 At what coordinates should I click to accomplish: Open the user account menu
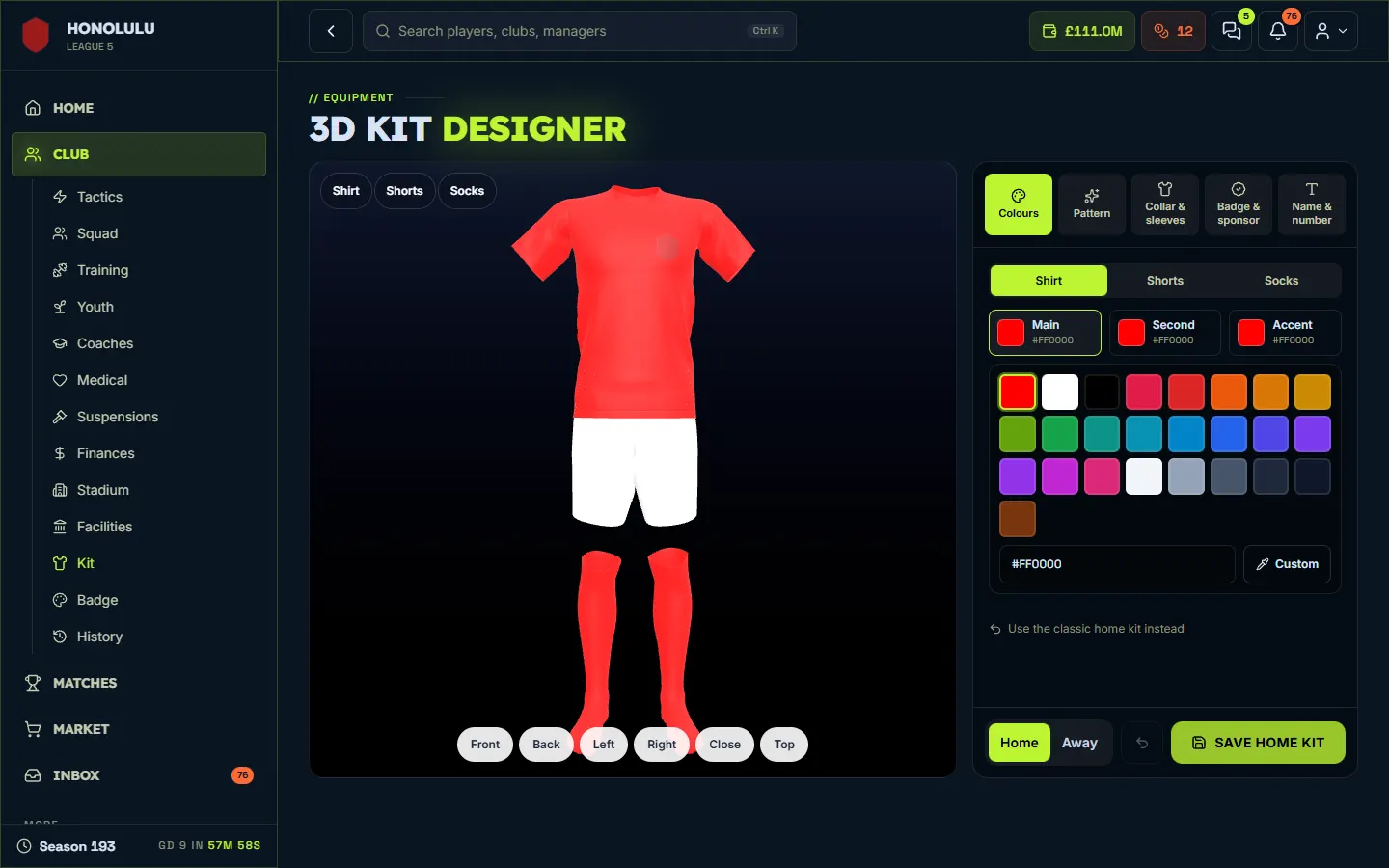[x=1331, y=31]
